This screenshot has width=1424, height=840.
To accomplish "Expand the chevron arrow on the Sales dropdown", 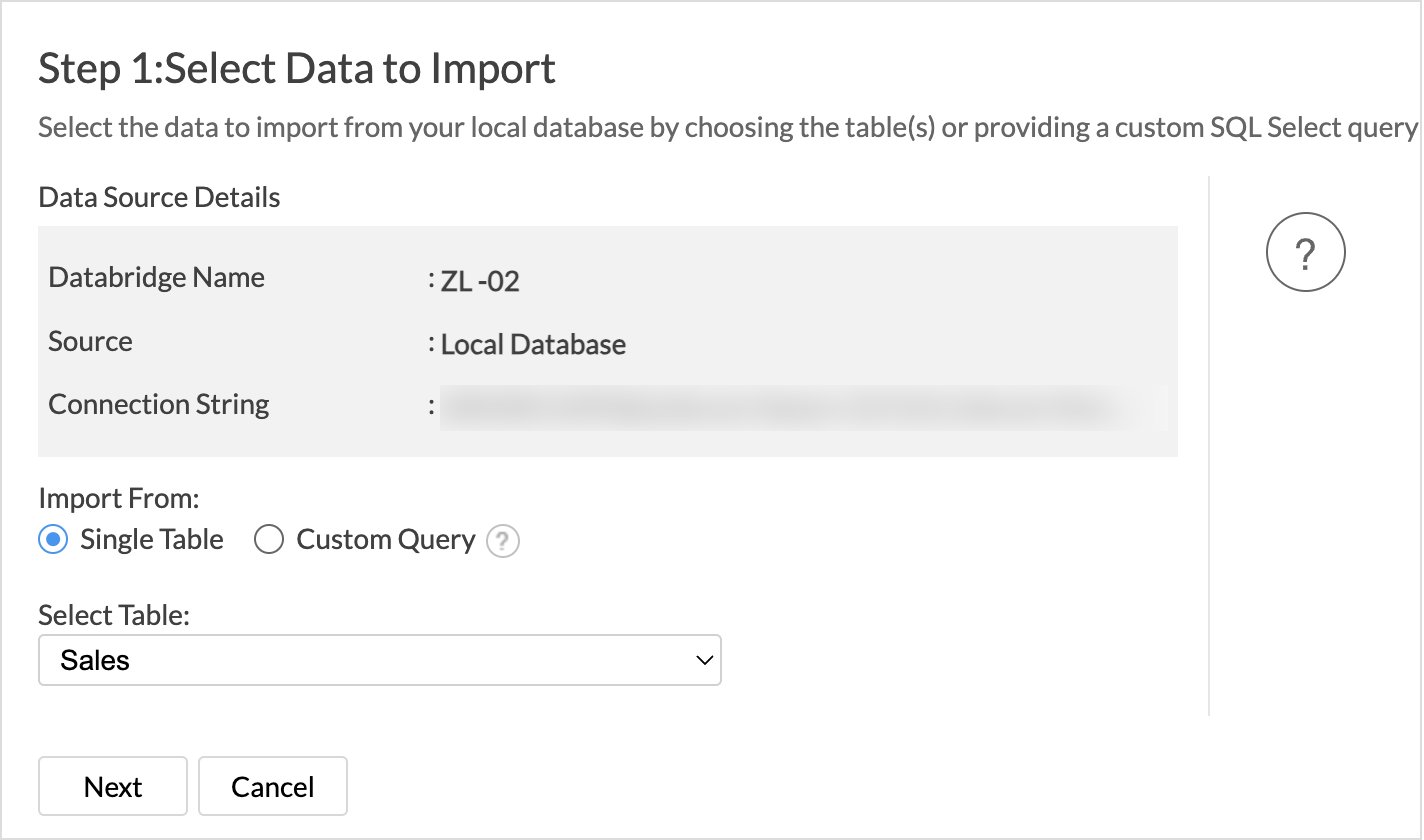I will click(x=704, y=660).
